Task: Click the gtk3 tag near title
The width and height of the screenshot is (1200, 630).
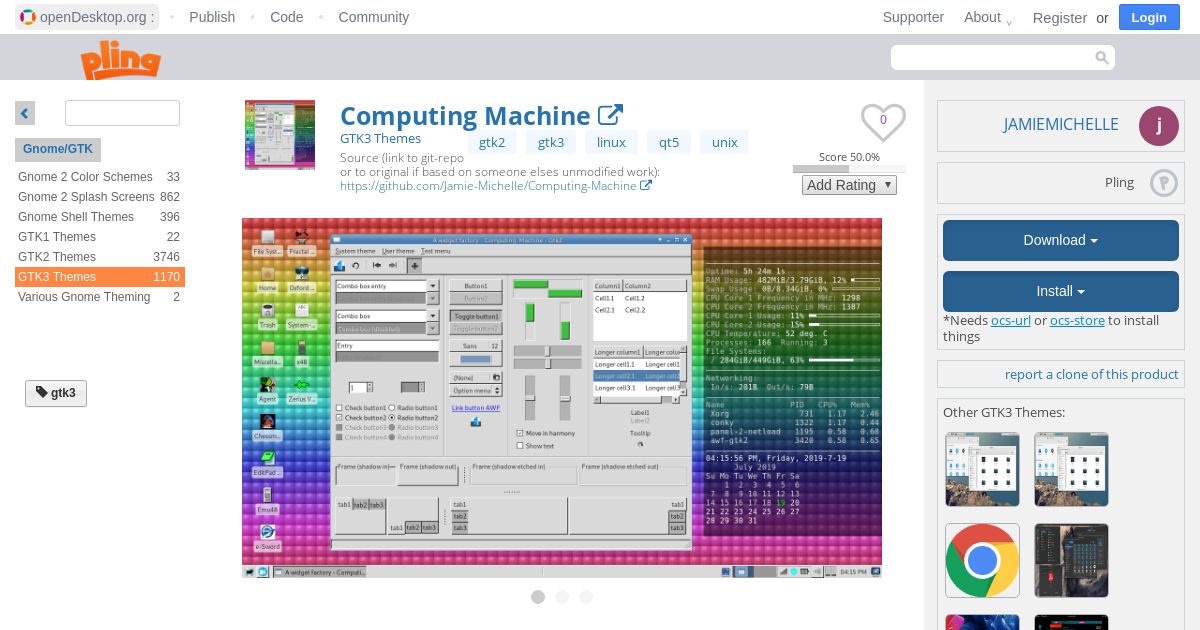Action: click(x=551, y=142)
